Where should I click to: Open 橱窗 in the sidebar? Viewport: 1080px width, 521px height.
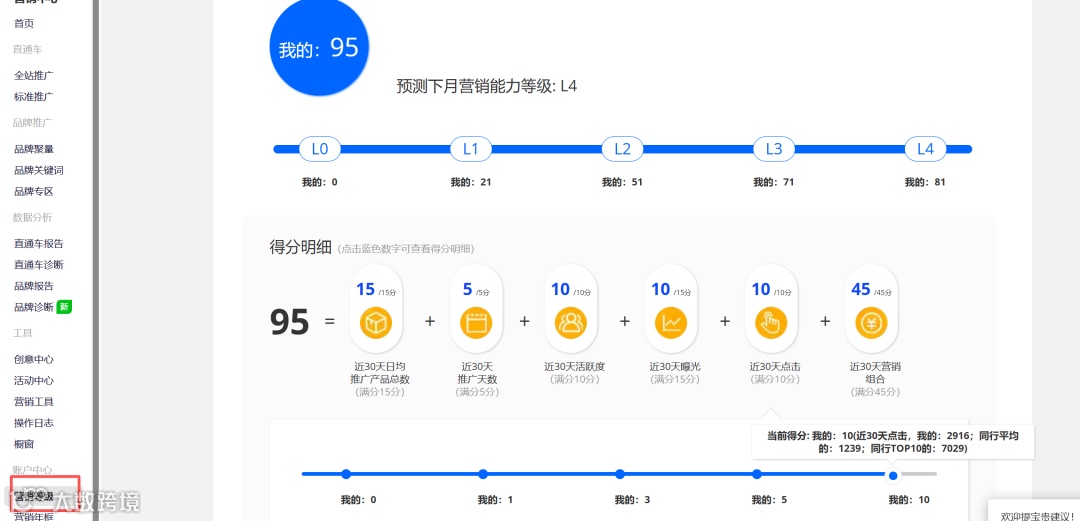(x=24, y=445)
